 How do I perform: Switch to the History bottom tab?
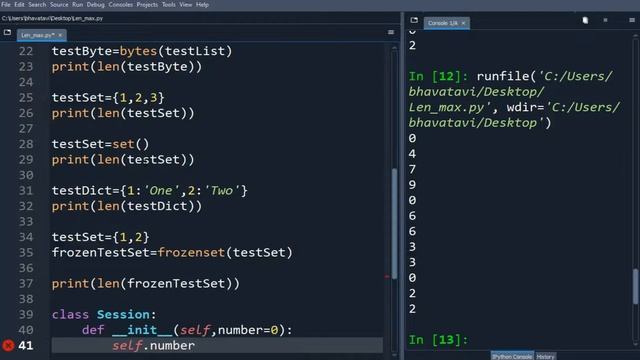pyautogui.click(x=545, y=356)
